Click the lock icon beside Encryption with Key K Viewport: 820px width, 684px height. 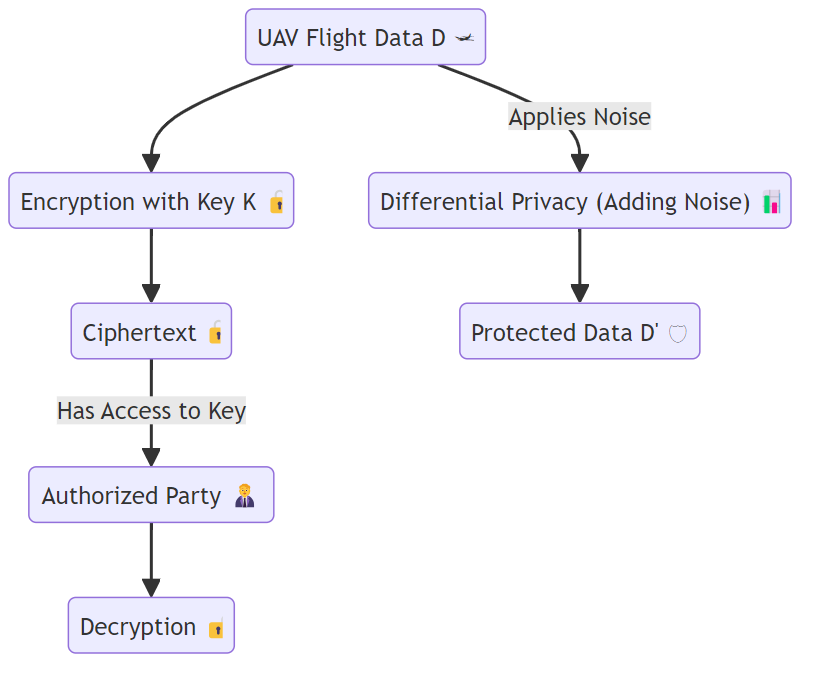pyautogui.click(x=277, y=203)
